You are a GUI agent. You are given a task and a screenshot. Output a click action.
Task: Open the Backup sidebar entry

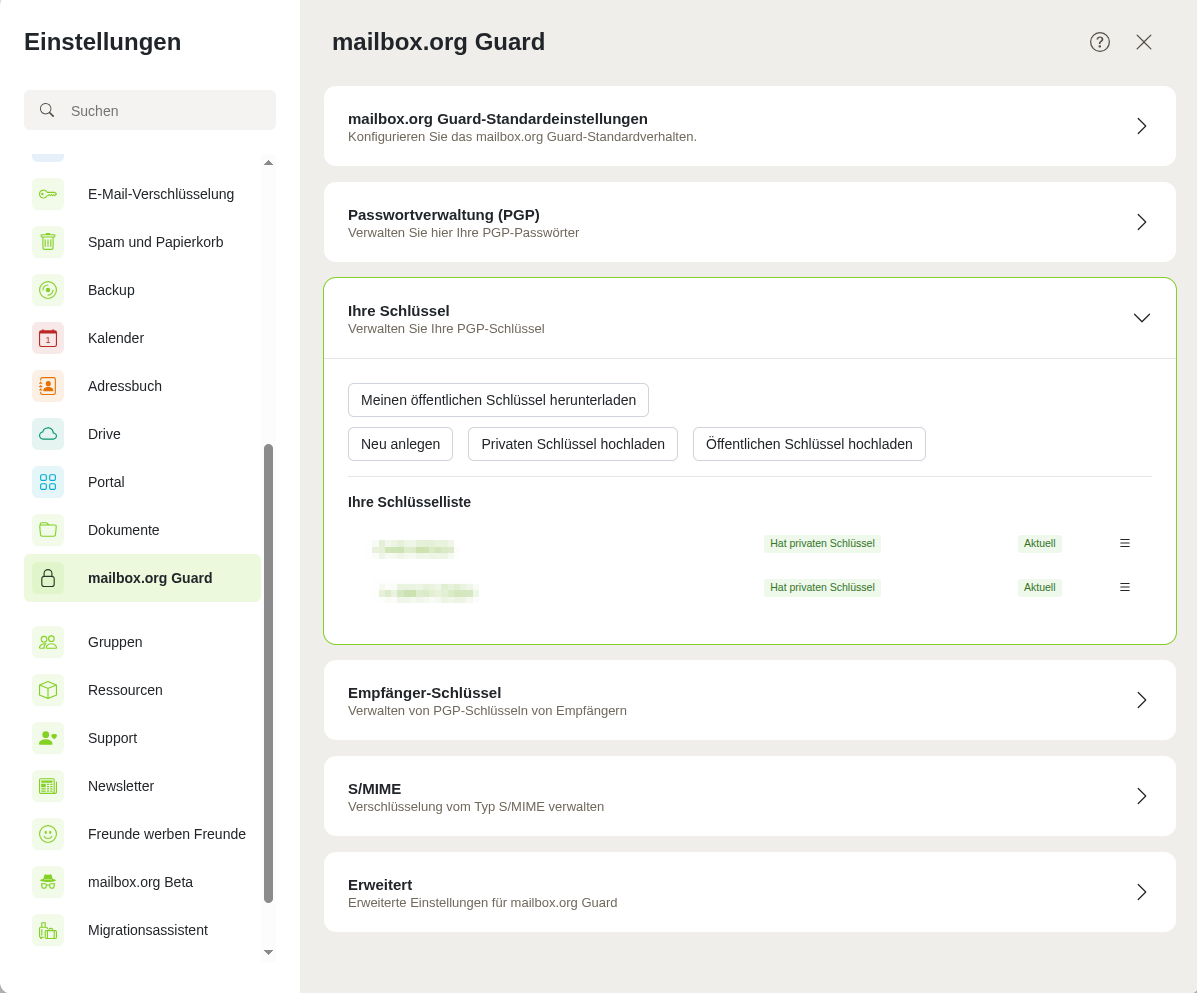click(143, 290)
